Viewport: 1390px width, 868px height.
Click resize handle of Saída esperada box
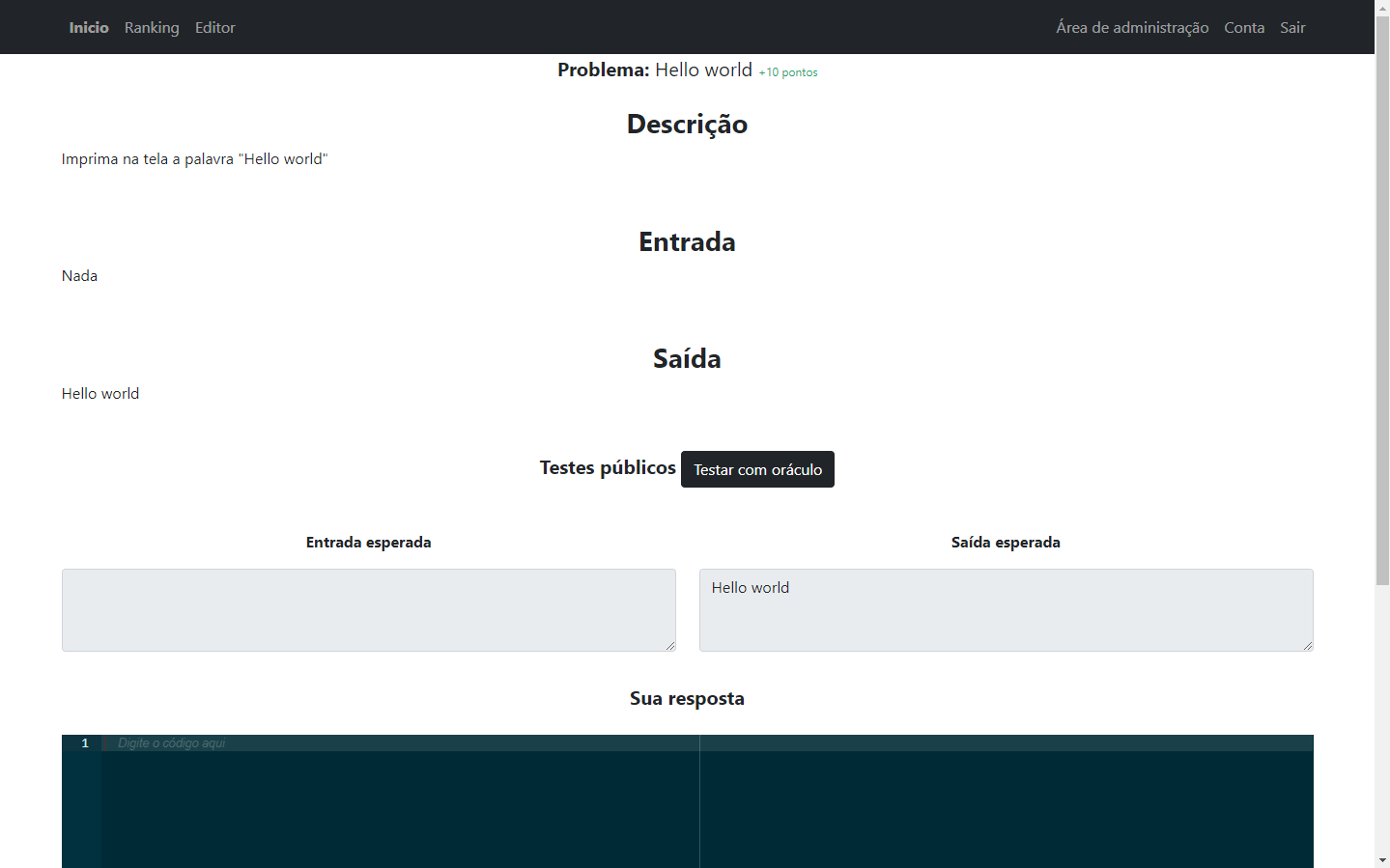pyautogui.click(x=1307, y=645)
